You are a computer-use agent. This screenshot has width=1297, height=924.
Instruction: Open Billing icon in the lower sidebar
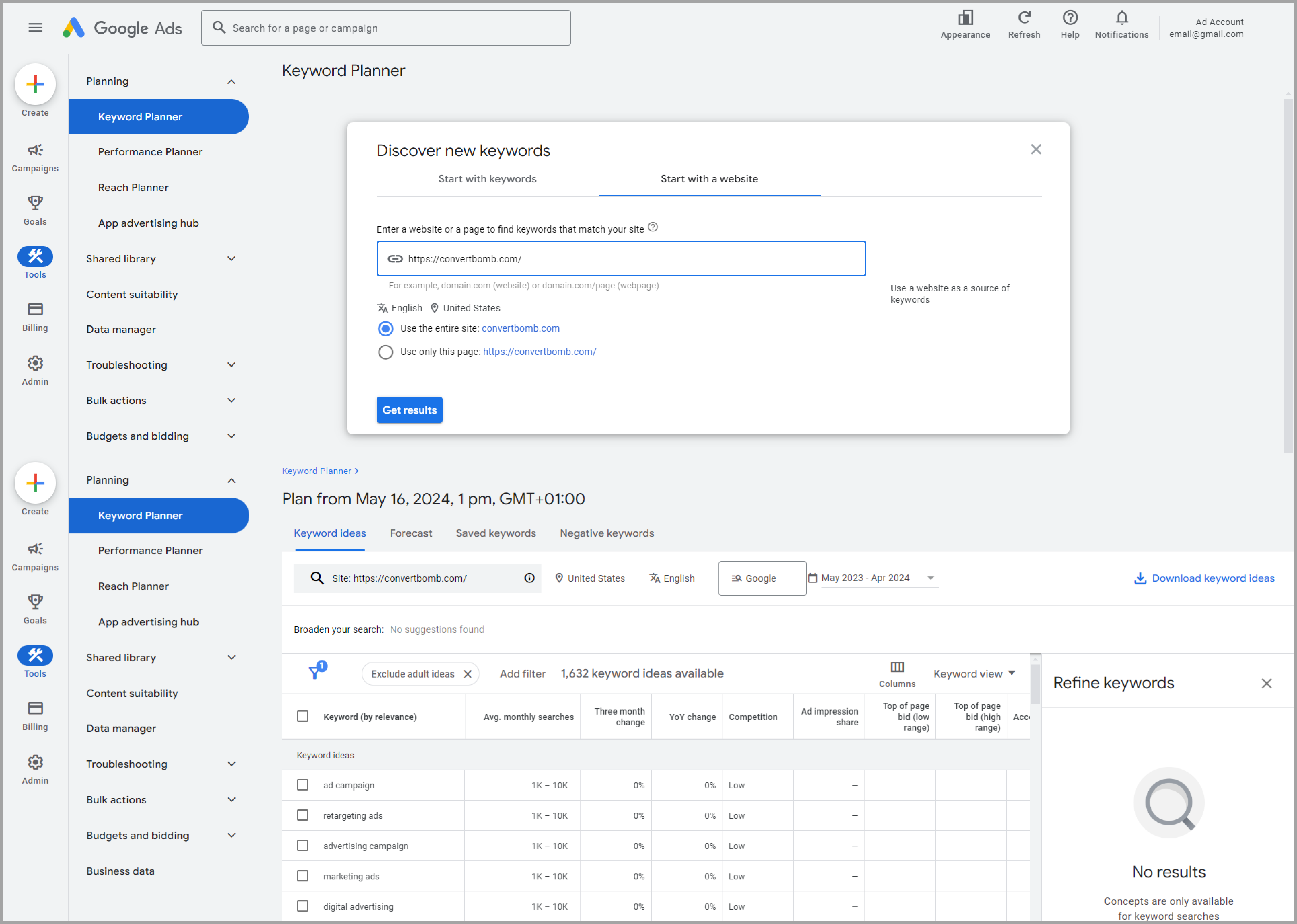[x=35, y=708]
